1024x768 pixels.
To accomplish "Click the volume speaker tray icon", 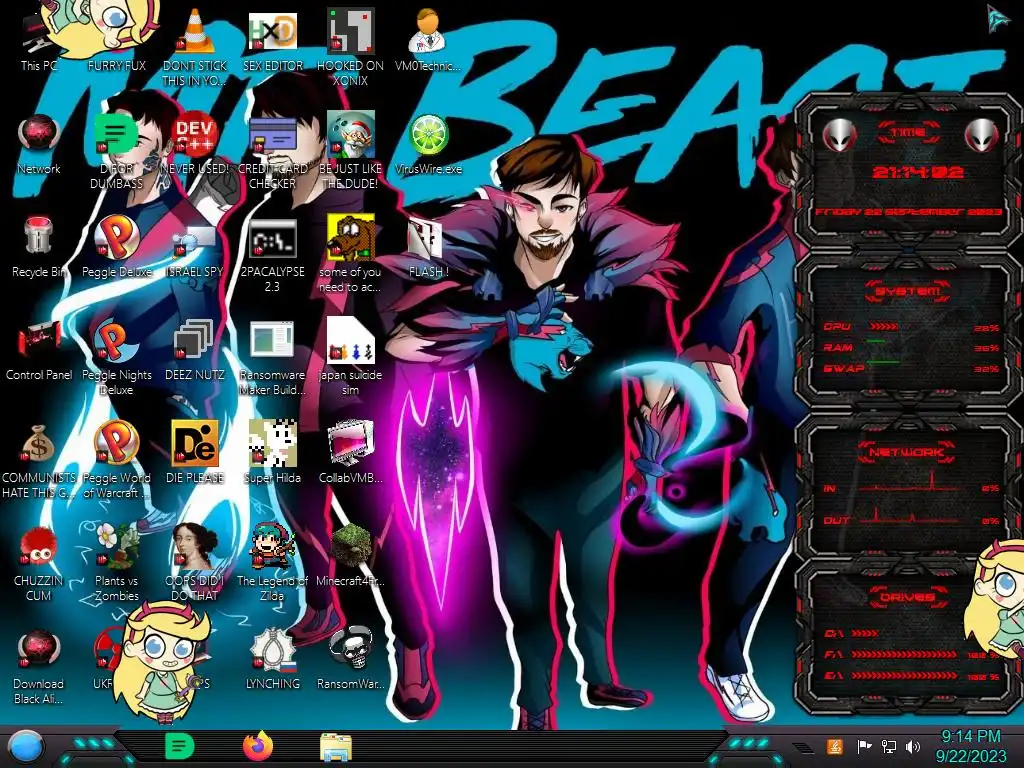I will (912, 746).
